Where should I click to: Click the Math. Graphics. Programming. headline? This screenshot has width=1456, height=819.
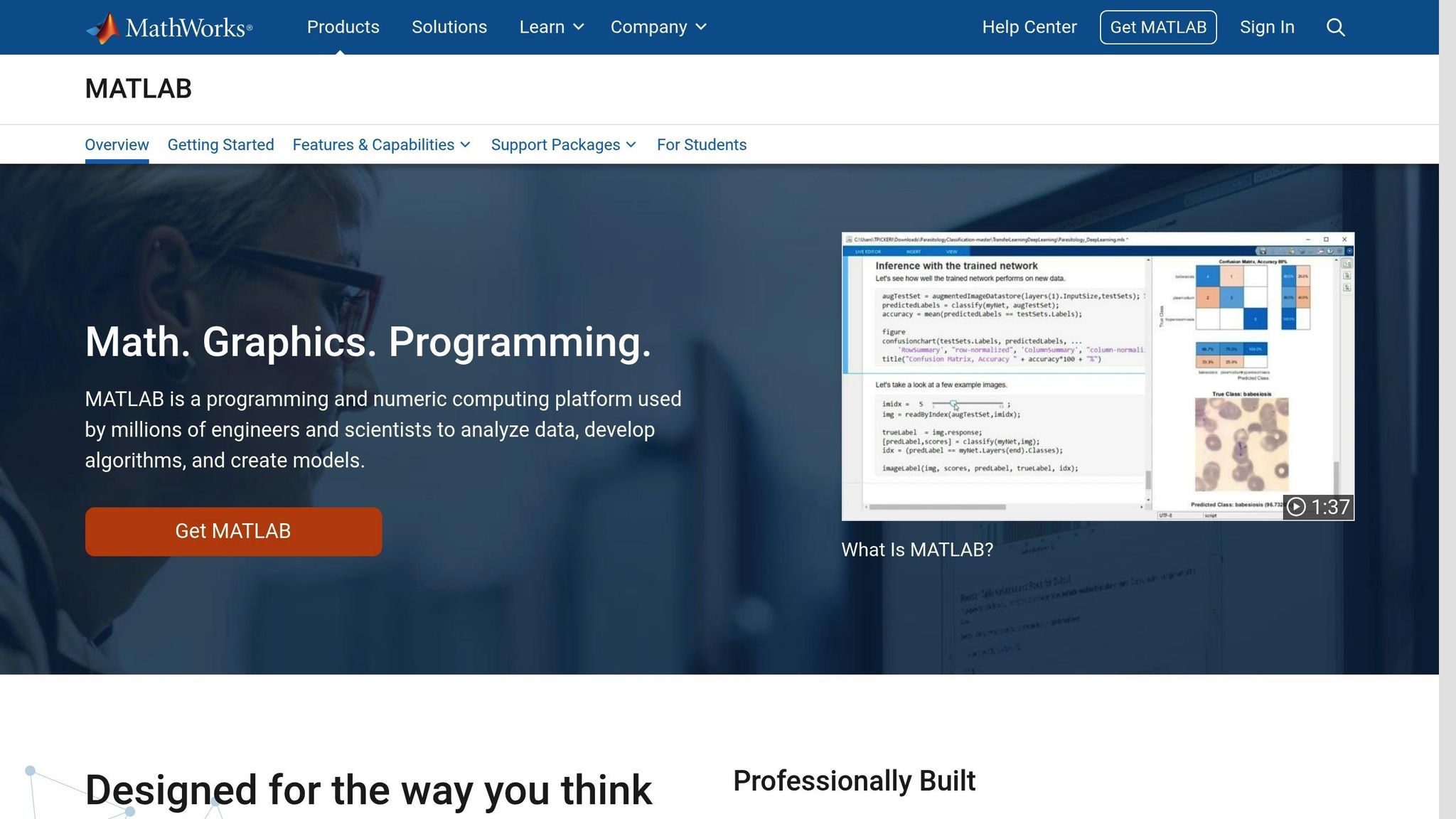click(x=368, y=342)
